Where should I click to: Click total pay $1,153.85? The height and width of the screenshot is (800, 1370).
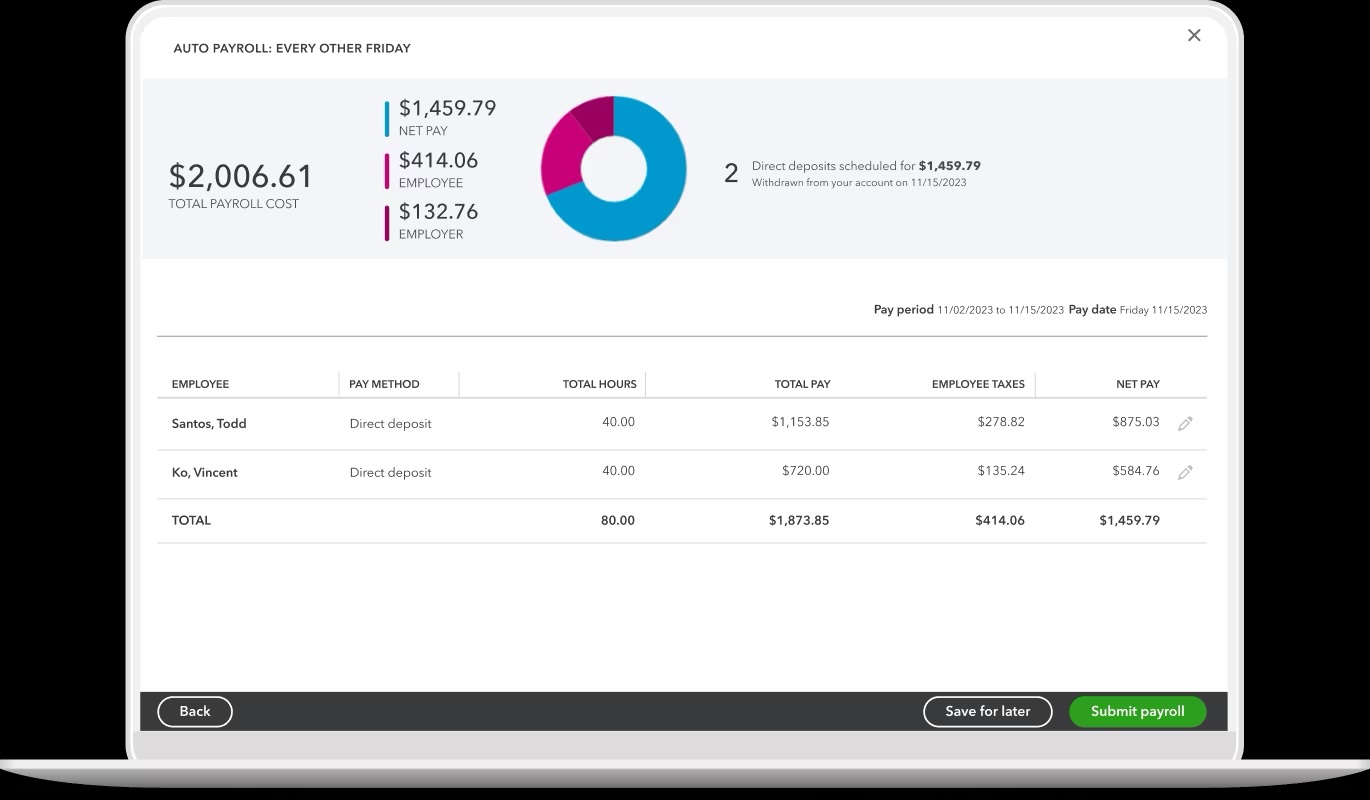800,422
